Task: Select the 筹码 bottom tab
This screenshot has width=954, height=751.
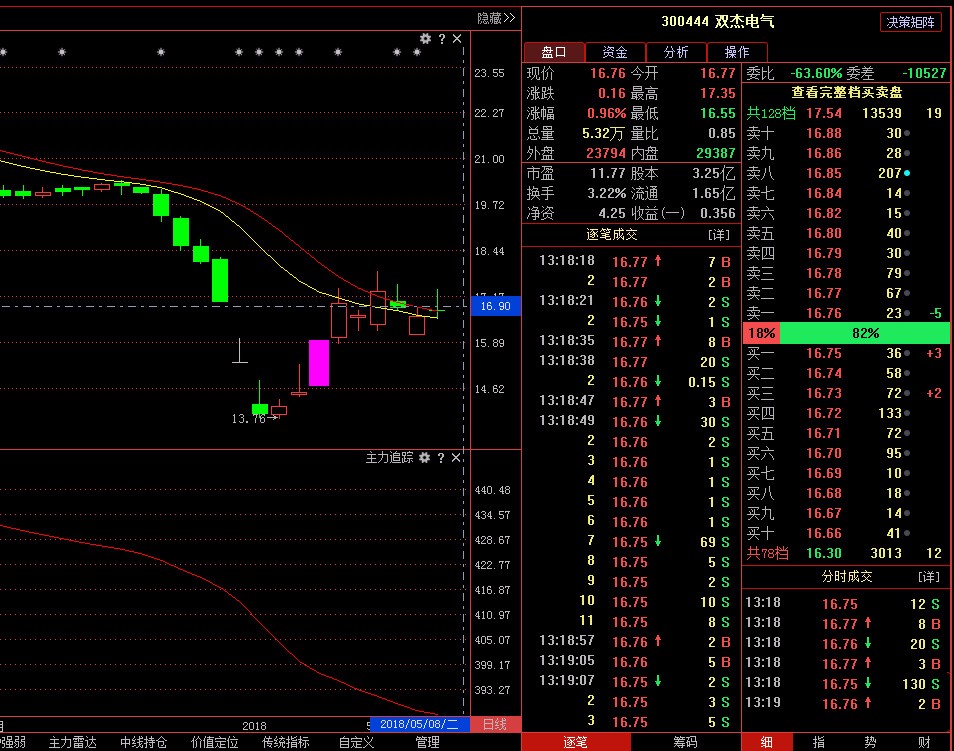Action: click(685, 742)
